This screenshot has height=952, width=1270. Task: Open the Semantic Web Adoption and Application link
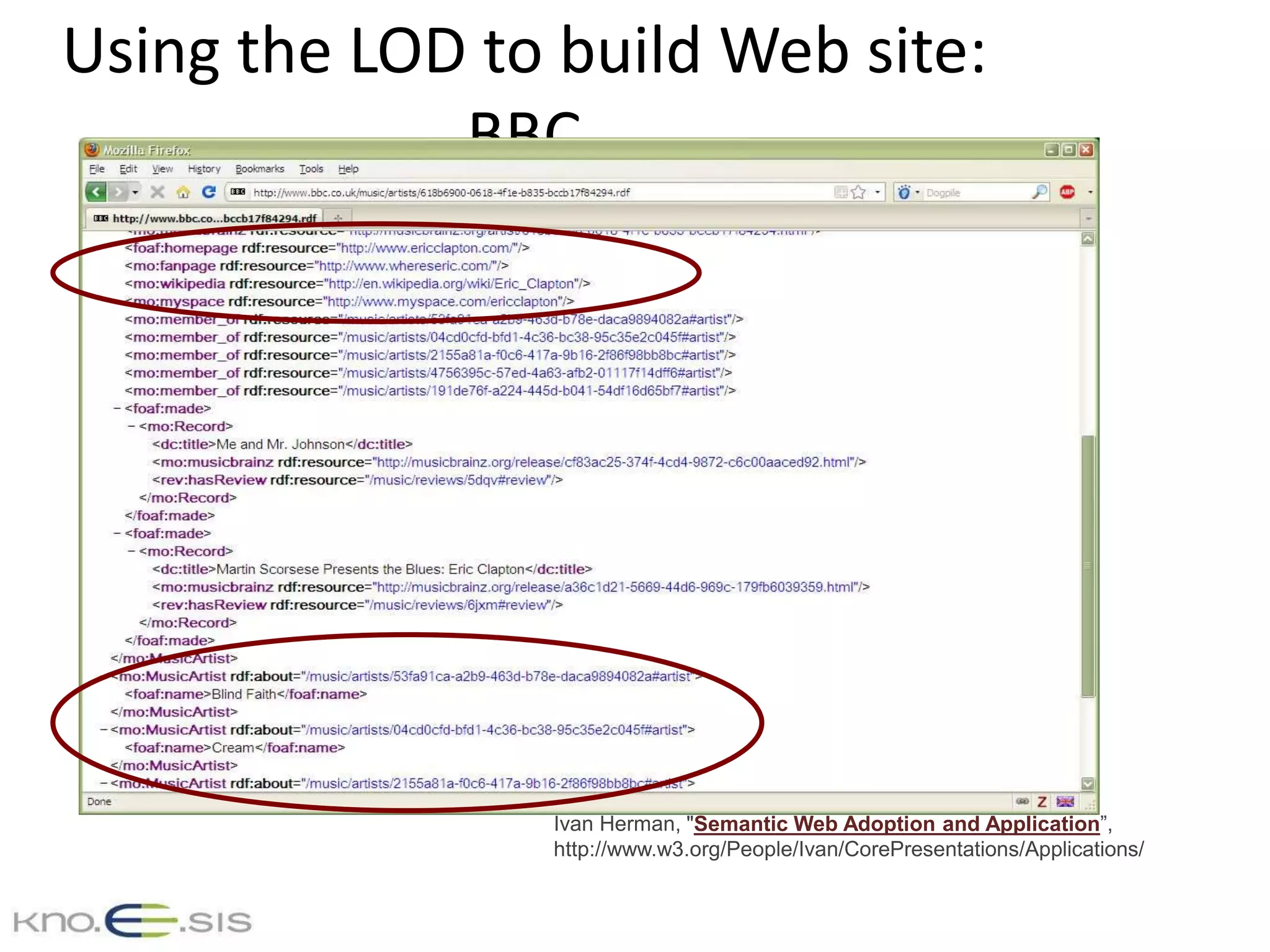click(x=897, y=824)
